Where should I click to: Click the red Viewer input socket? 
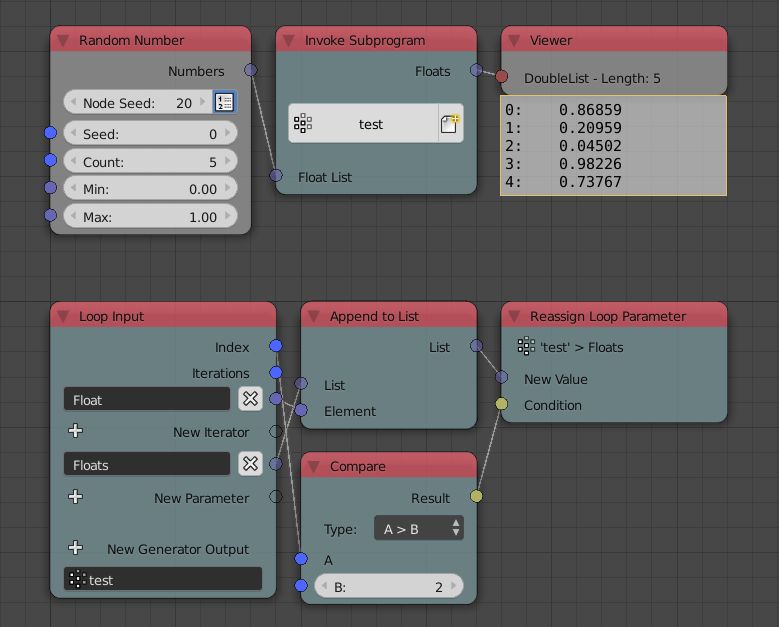tap(501, 76)
